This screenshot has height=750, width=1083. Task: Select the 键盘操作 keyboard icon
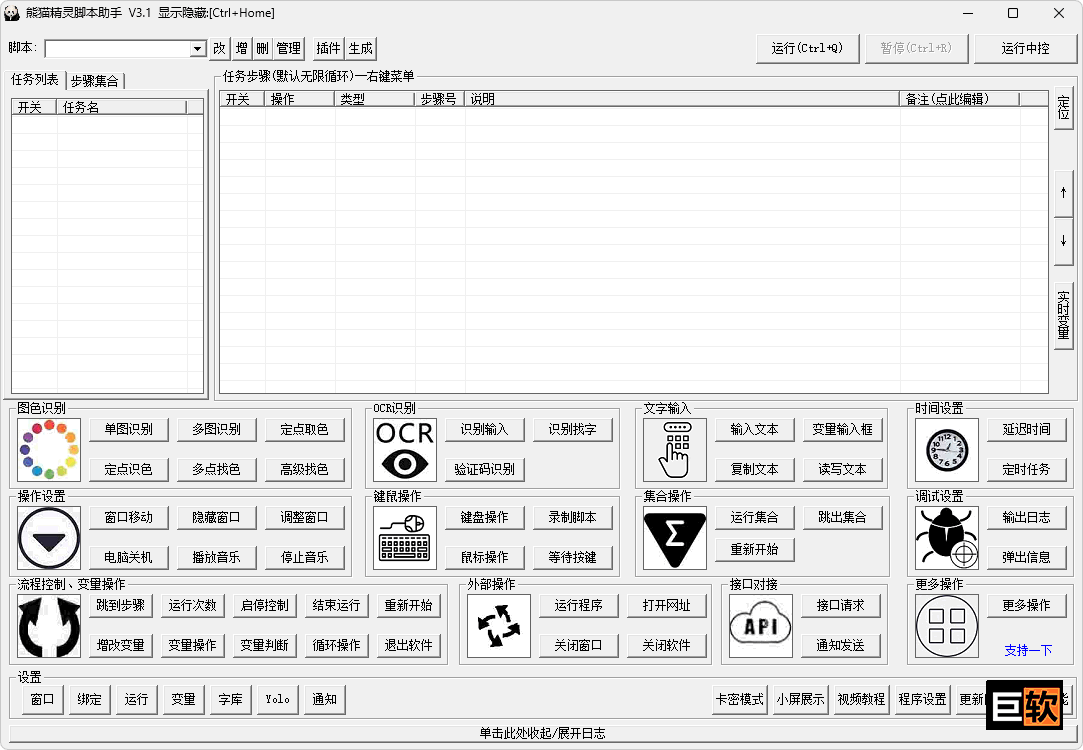point(404,537)
